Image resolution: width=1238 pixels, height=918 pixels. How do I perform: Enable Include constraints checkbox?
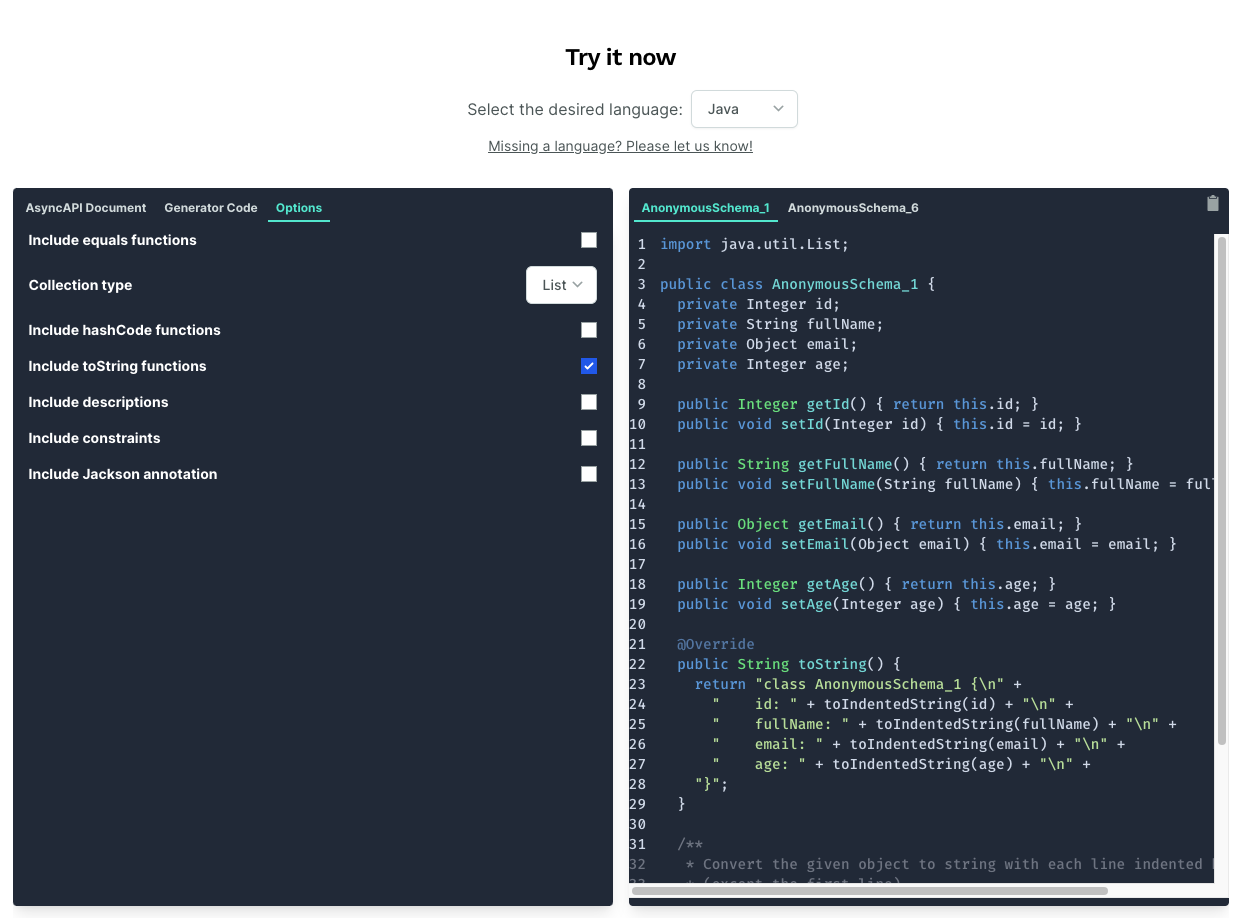point(589,438)
